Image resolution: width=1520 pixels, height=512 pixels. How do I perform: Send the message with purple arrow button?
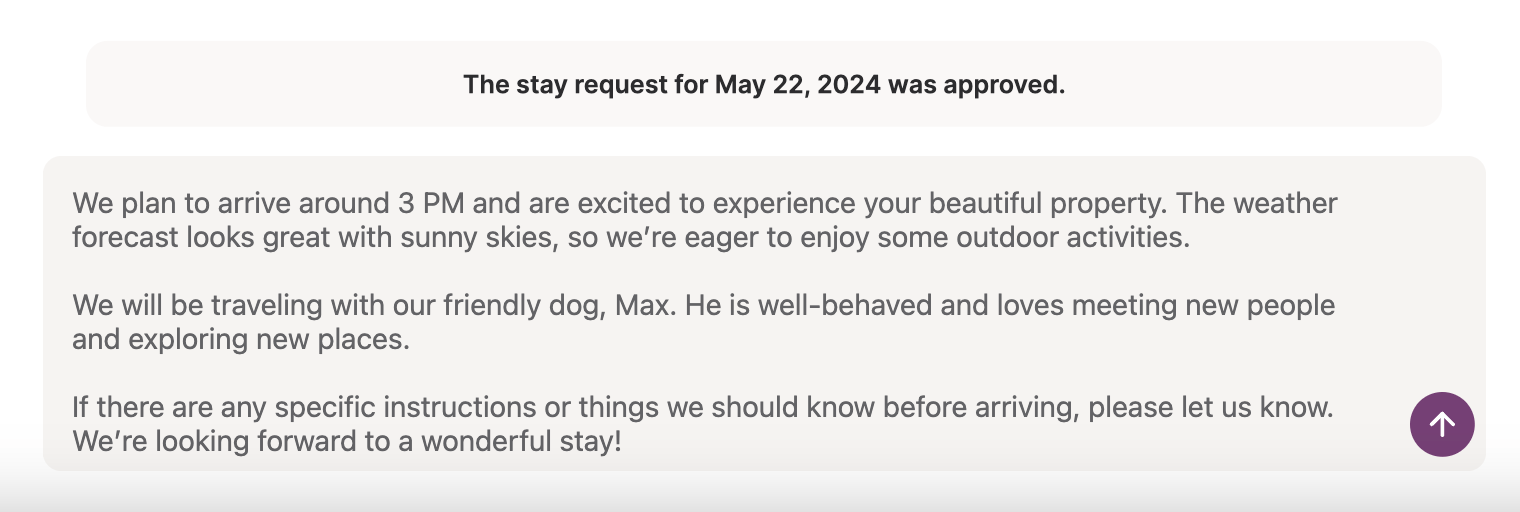[1442, 425]
